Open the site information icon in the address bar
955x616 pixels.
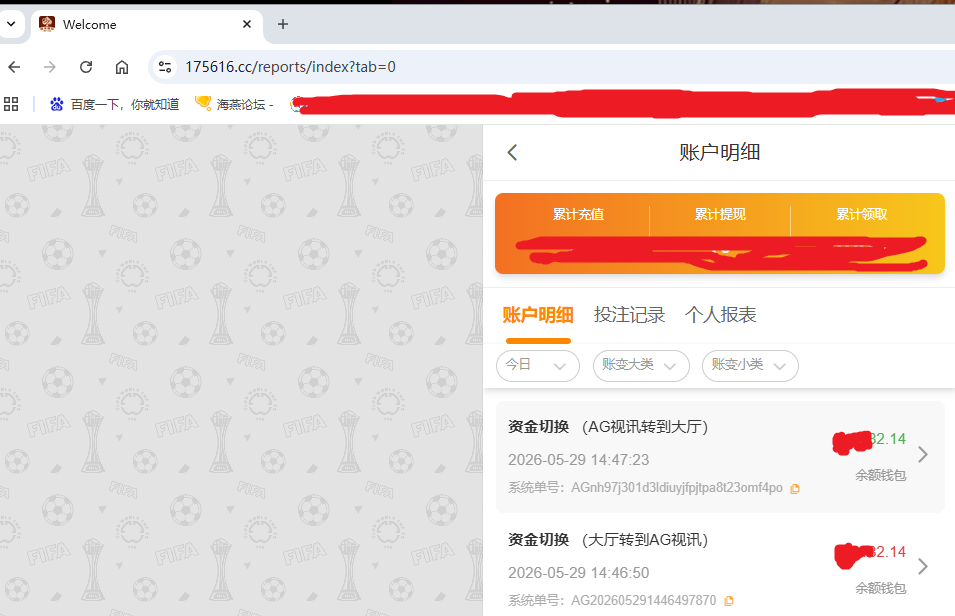pos(164,67)
